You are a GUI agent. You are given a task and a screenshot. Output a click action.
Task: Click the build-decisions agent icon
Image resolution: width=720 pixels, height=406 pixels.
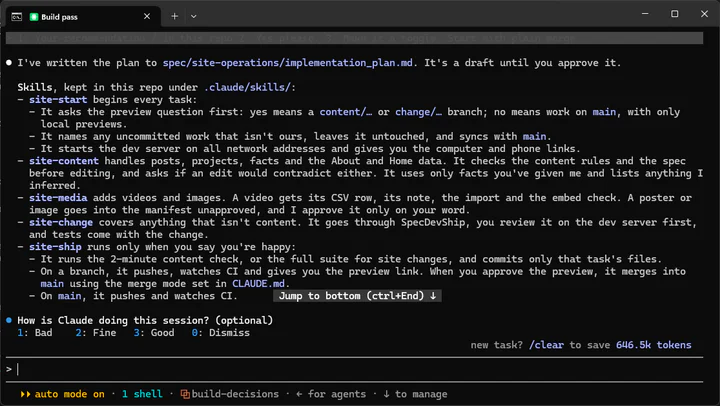(x=185, y=394)
